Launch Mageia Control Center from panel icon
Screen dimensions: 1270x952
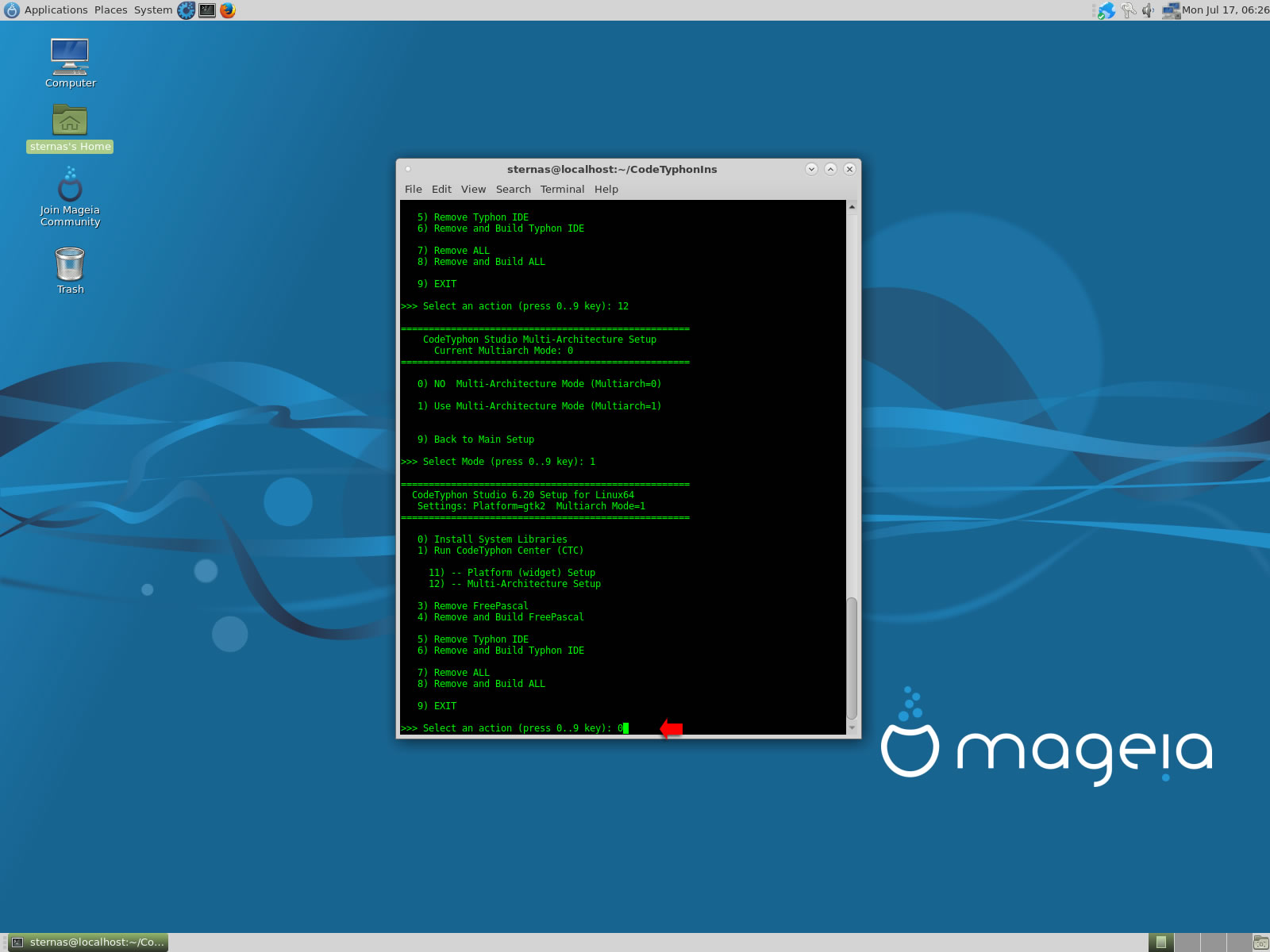pyautogui.click(x=187, y=10)
